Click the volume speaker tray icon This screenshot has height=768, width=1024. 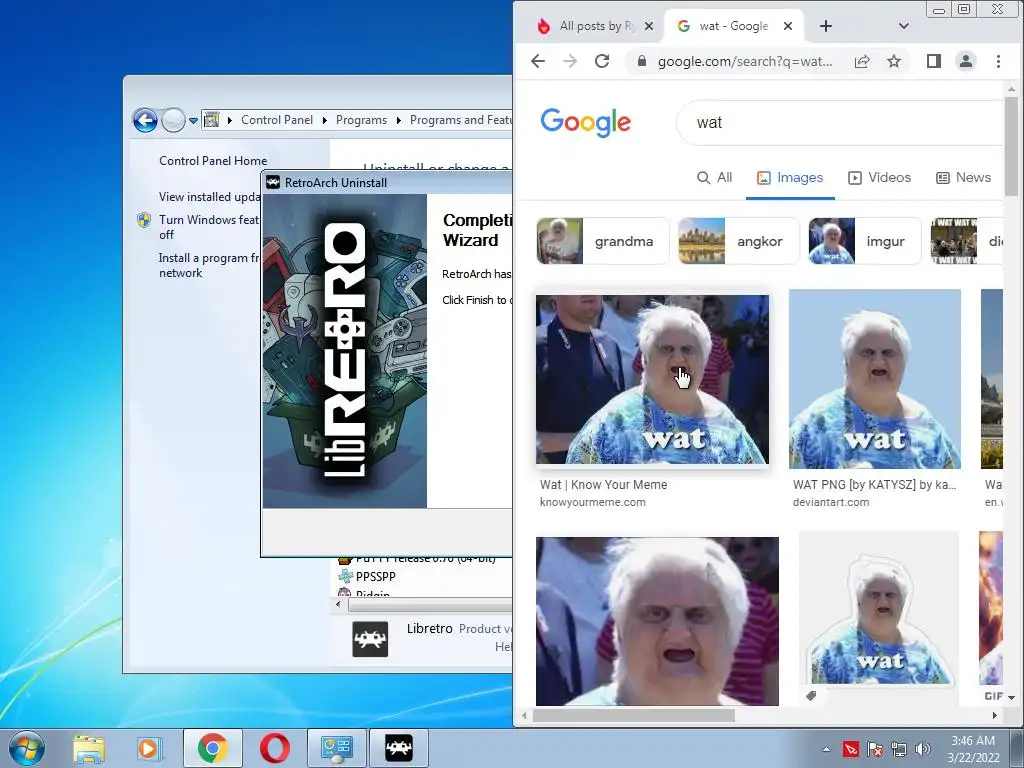click(923, 749)
